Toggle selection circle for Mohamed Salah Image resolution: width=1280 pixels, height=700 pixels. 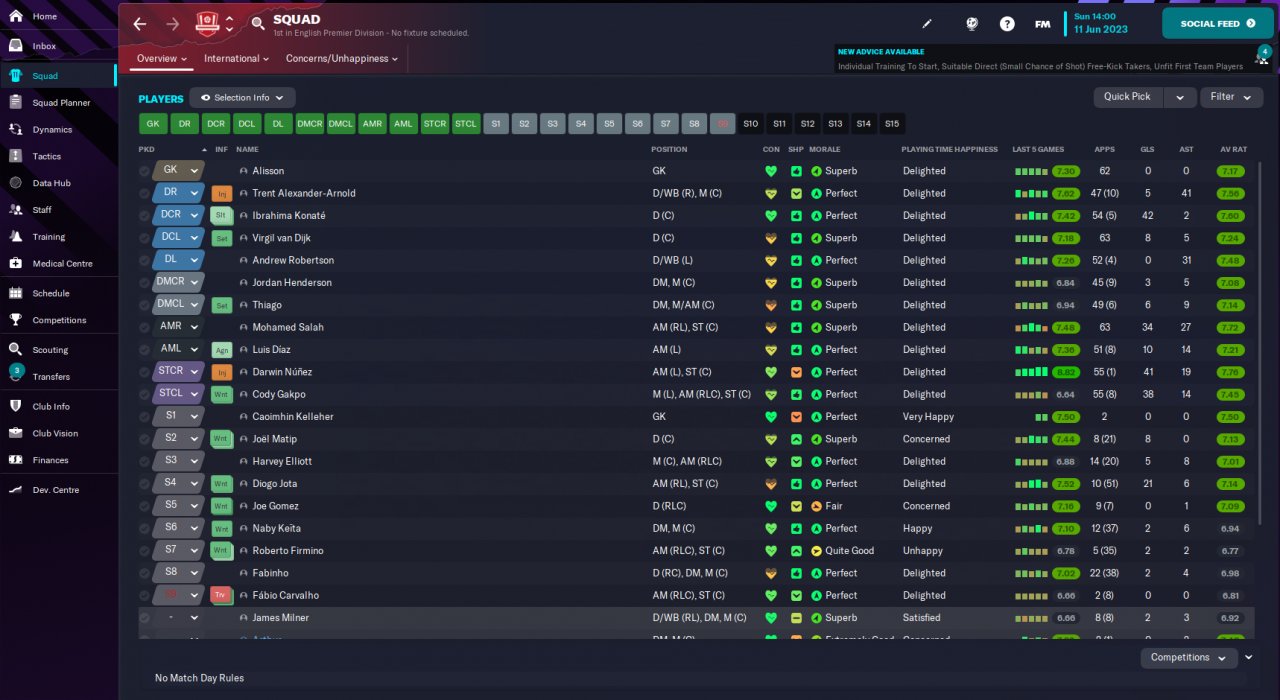tap(145, 327)
